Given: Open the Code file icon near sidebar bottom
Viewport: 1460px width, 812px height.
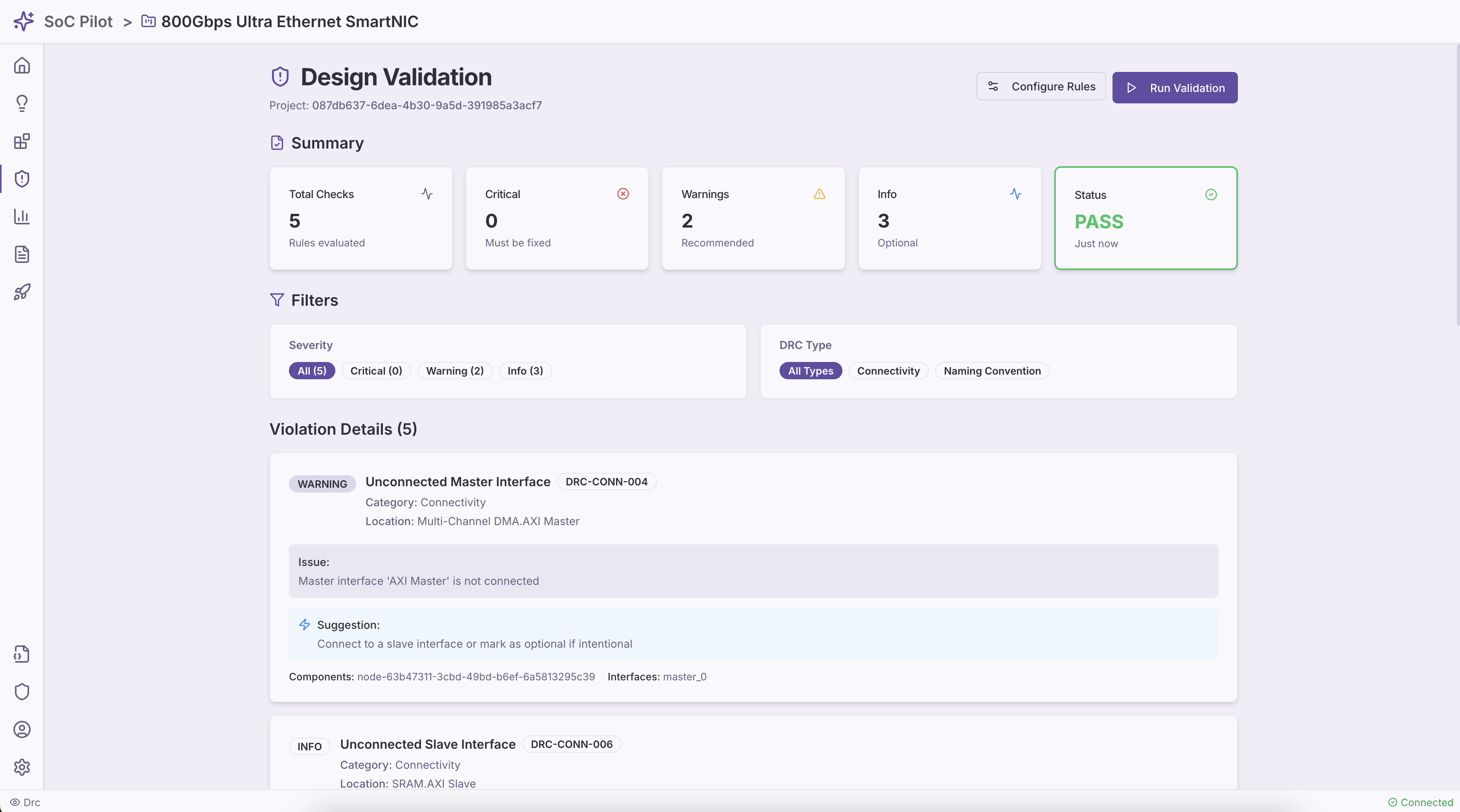Looking at the screenshot, I should [22, 654].
